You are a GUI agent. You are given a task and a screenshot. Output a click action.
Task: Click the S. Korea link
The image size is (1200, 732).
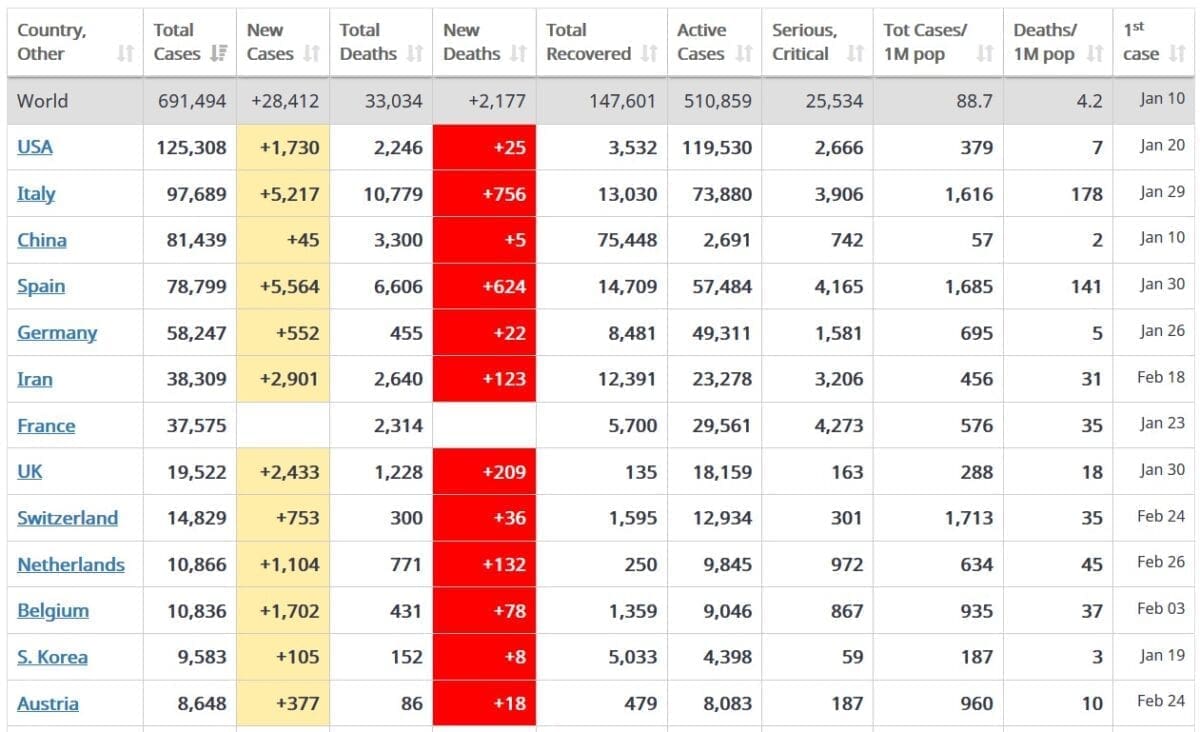tap(52, 657)
